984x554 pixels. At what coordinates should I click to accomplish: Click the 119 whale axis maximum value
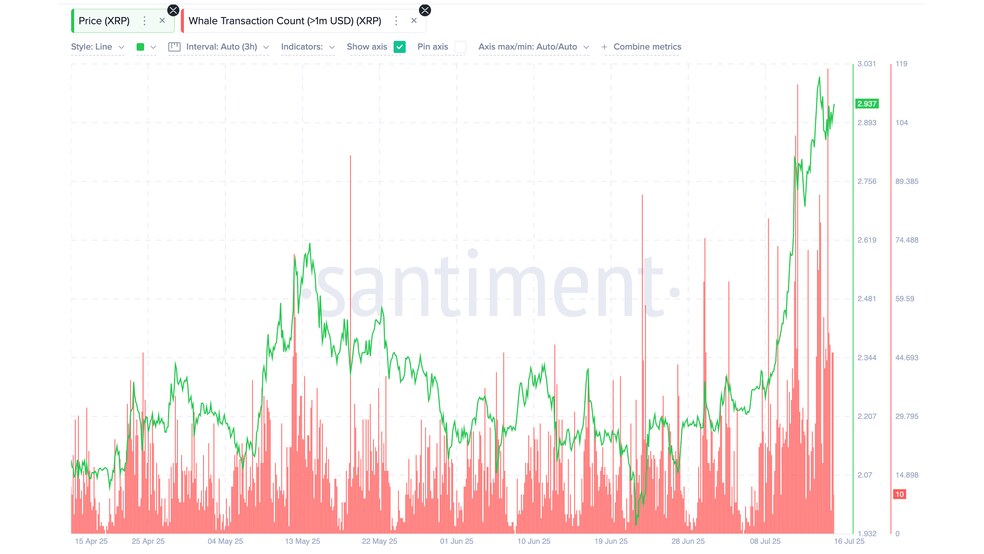[901, 64]
